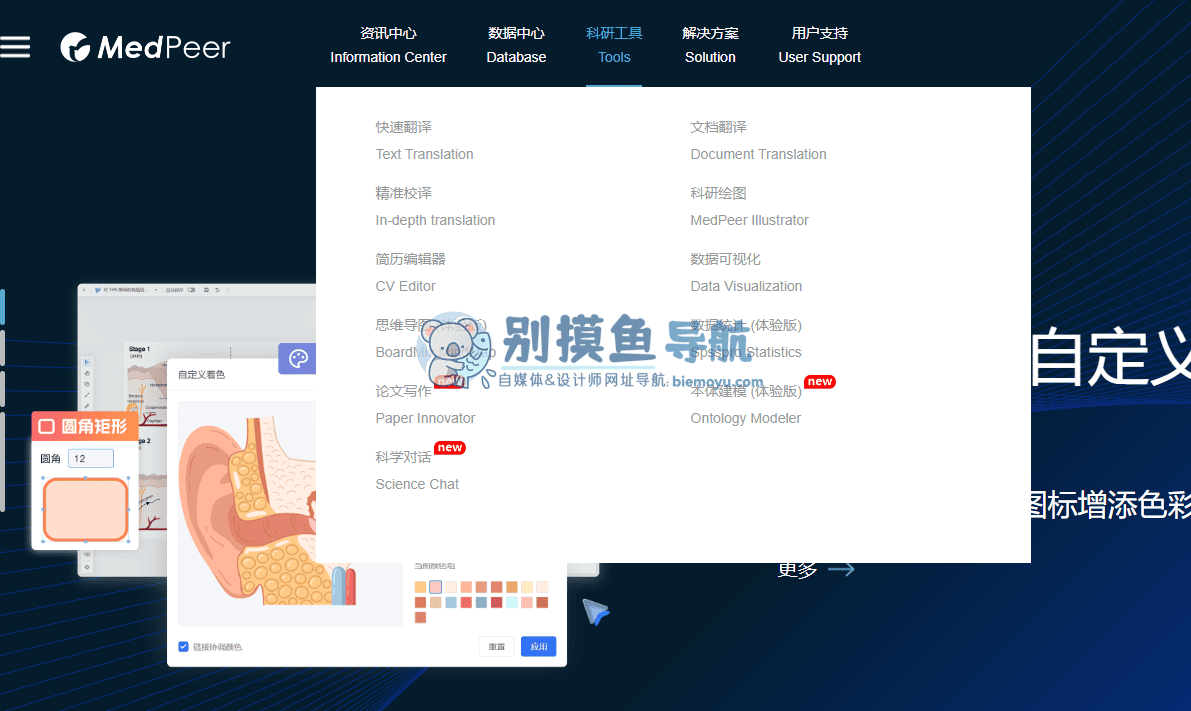Click the 重置 button
Screen dimensions: 1191x711
point(497,646)
